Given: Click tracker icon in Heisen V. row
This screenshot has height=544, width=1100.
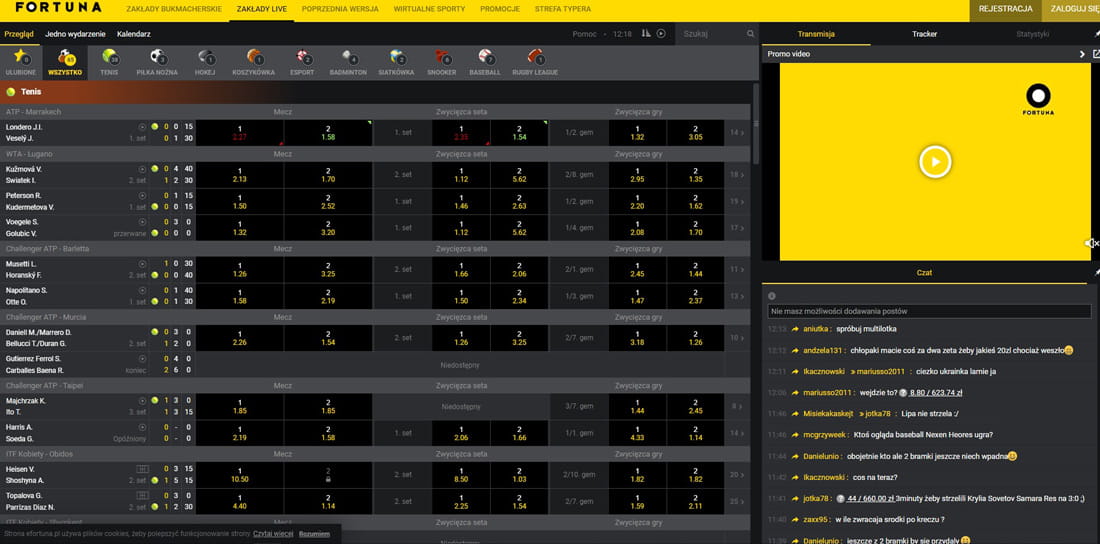Looking at the screenshot, I should (142, 469).
